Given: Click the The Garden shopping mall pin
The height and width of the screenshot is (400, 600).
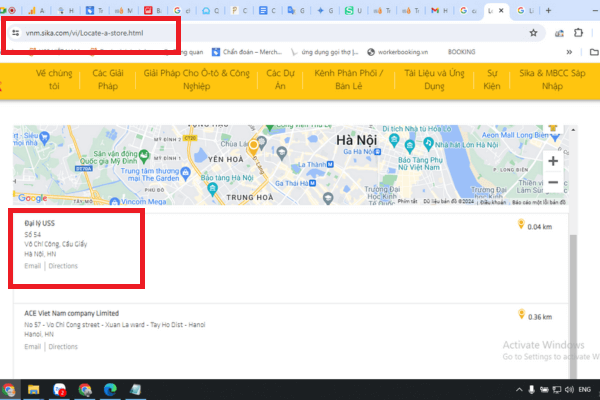Looking at the screenshot, I should click(x=185, y=173).
